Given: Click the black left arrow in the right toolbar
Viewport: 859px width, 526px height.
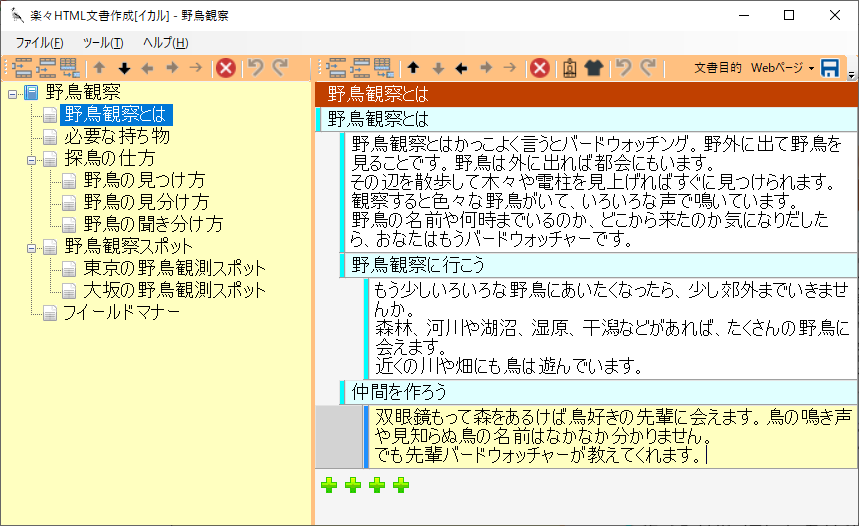Looking at the screenshot, I should [461, 68].
